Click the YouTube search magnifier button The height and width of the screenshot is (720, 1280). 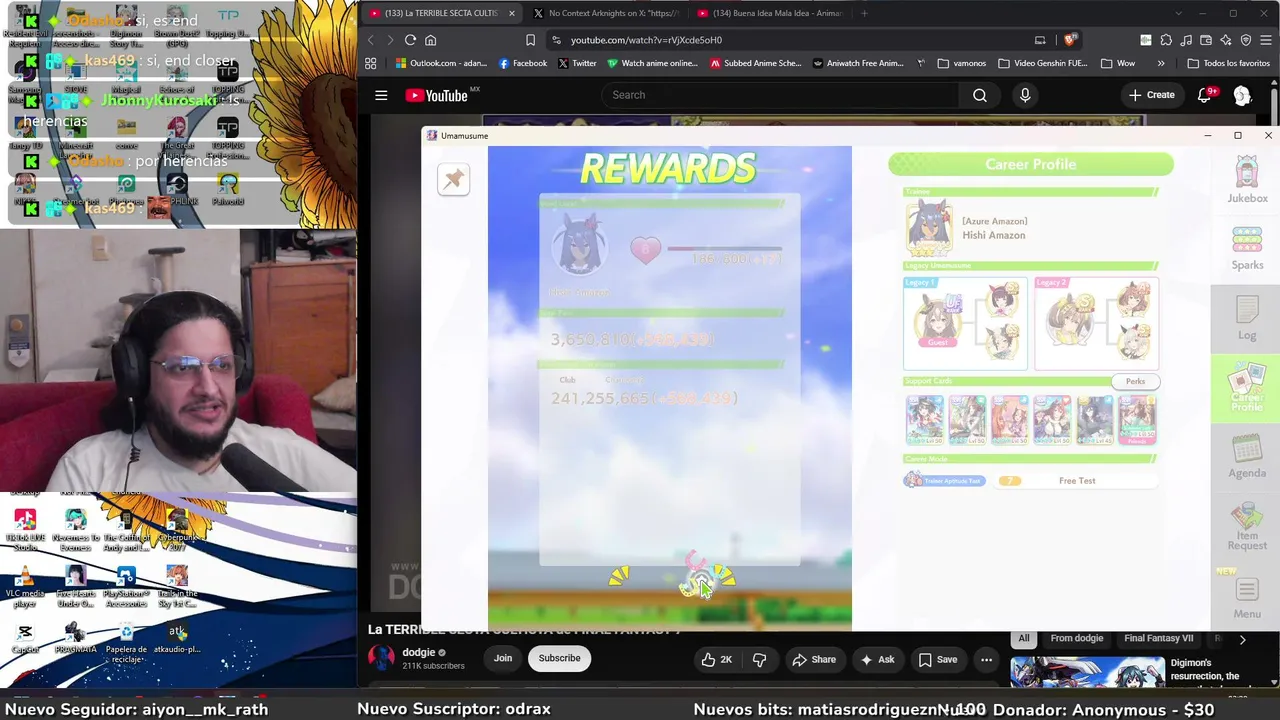coord(980,95)
